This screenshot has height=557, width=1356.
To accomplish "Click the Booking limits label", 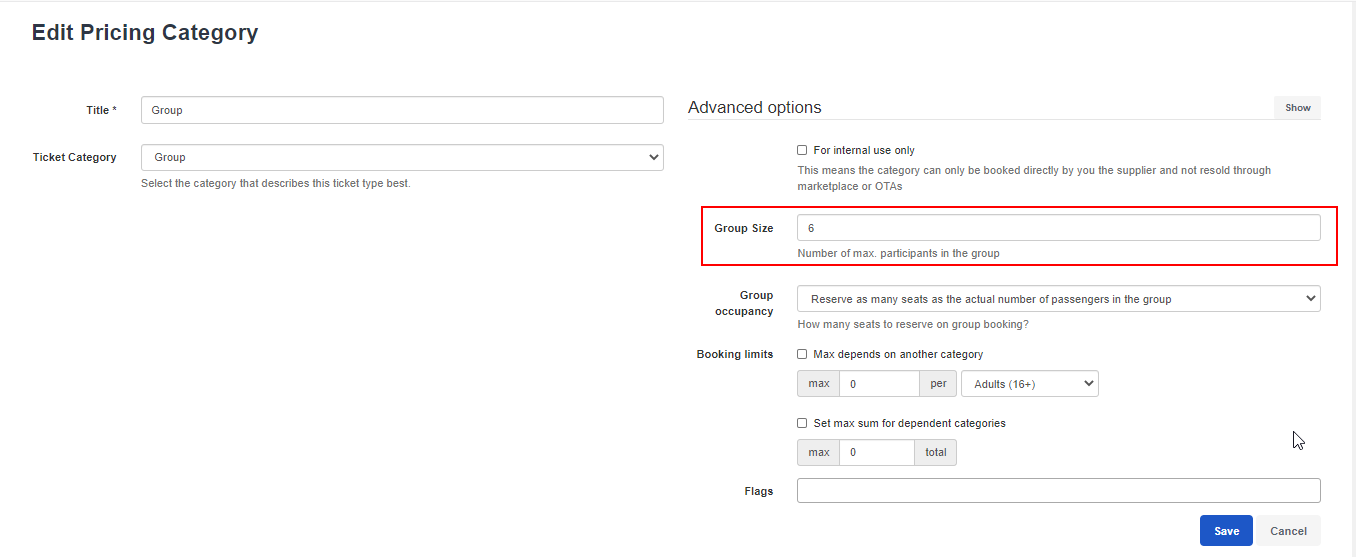I will coord(735,354).
